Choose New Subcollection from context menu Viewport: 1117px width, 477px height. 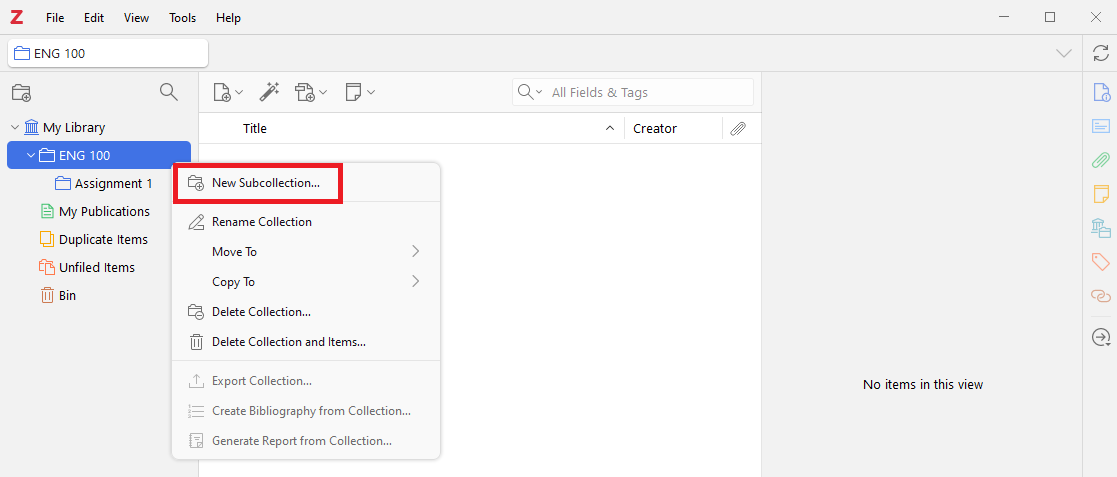point(266,183)
